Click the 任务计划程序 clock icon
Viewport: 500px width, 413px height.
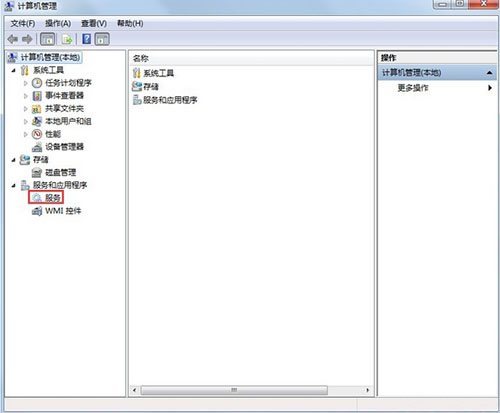point(37,83)
